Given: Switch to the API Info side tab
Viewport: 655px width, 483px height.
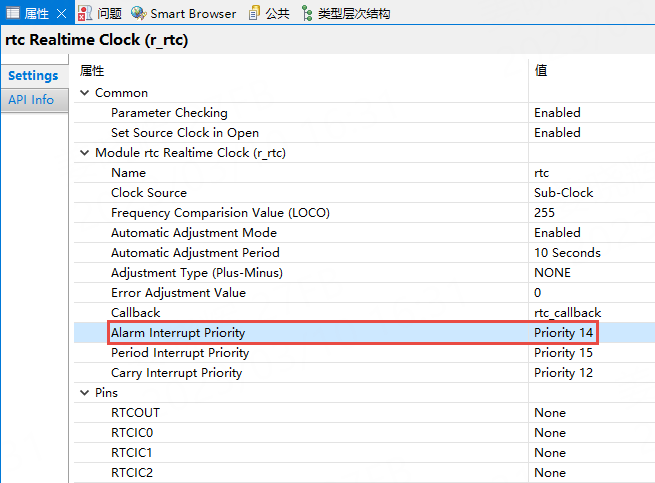Looking at the screenshot, I should click(33, 100).
